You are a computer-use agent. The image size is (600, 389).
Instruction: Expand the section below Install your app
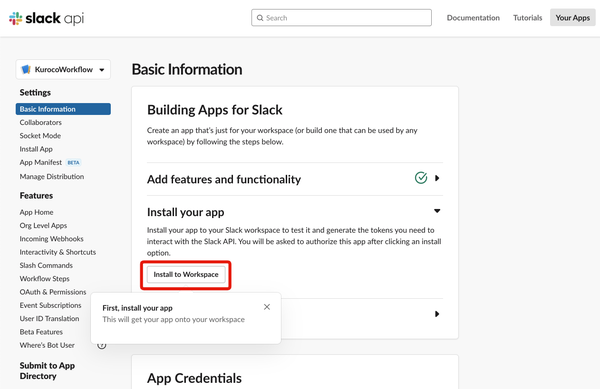437,314
